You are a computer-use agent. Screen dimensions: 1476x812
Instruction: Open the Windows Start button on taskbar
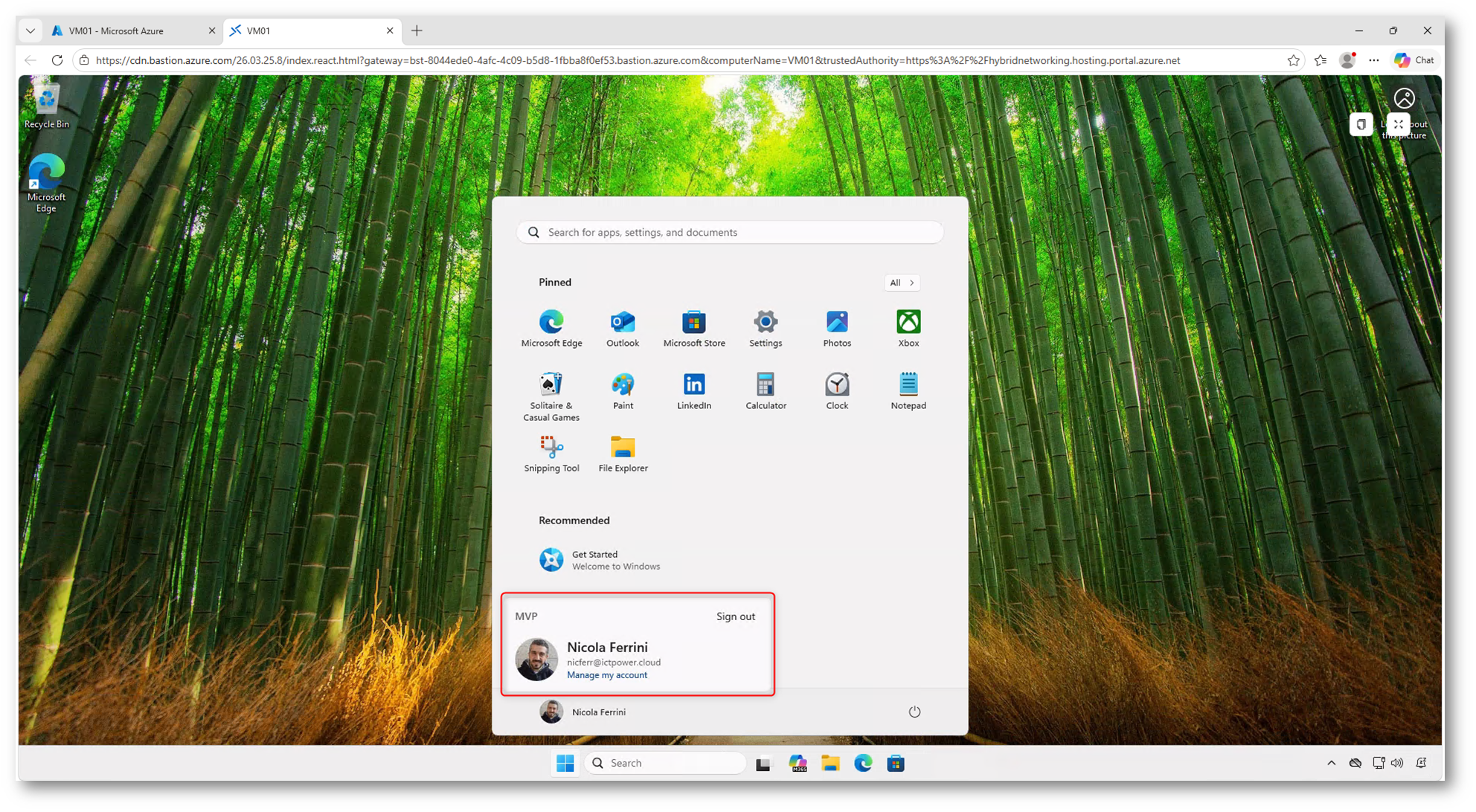click(x=565, y=763)
